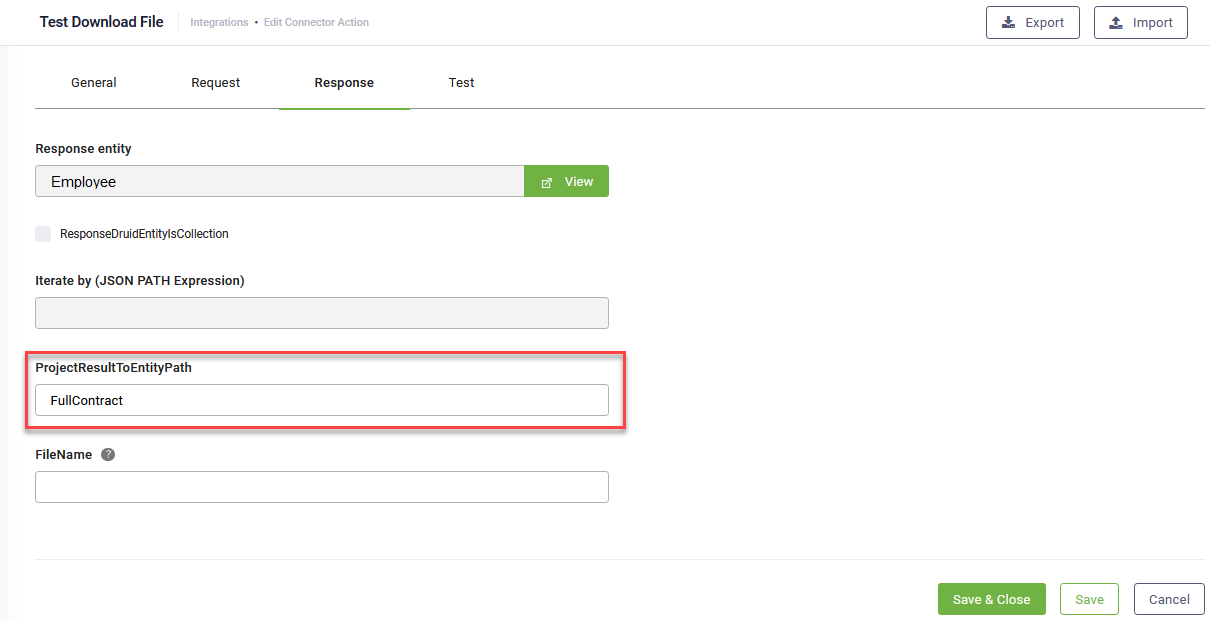Screen dimensions: 1210x630
Task: Click the ProjectResultToEntityPath field containing FullContract
Action: pyautogui.click(x=321, y=400)
